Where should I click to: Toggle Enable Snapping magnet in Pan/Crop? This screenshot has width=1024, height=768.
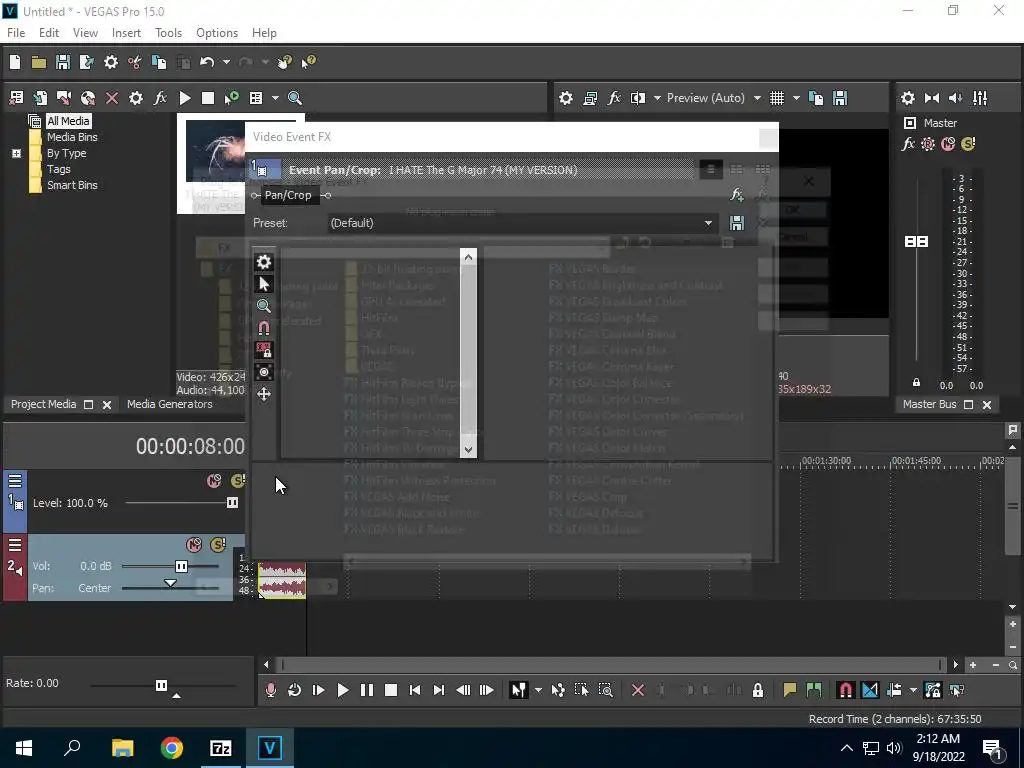click(264, 328)
